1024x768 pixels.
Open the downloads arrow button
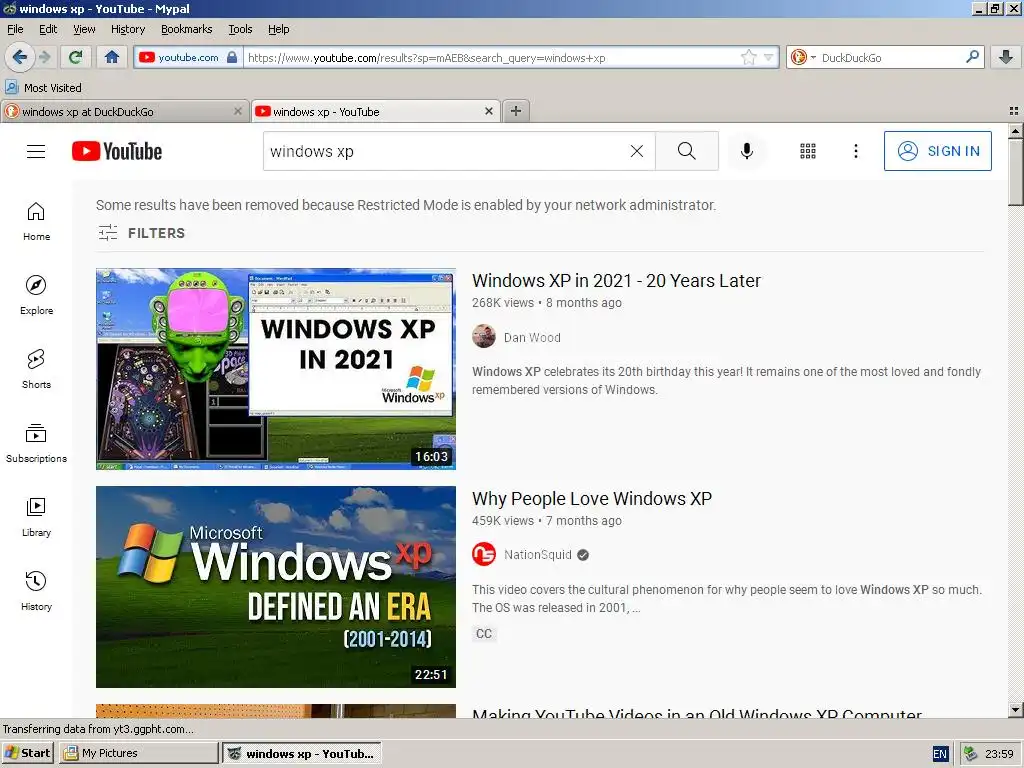pyautogui.click(x=1006, y=57)
